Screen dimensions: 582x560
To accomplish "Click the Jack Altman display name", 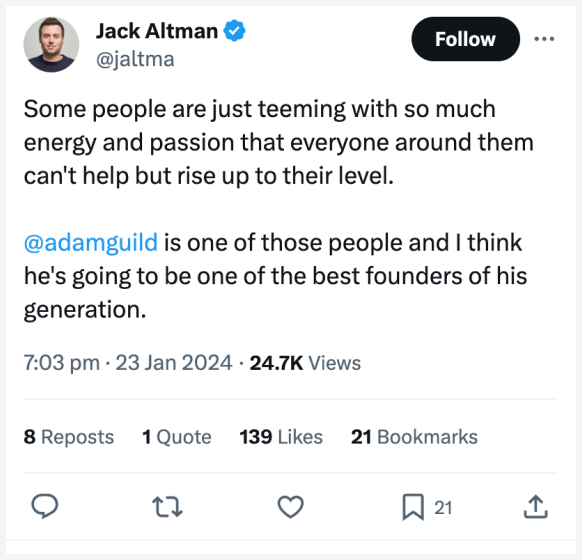I will pyautogui.click(x=157, y=31).
